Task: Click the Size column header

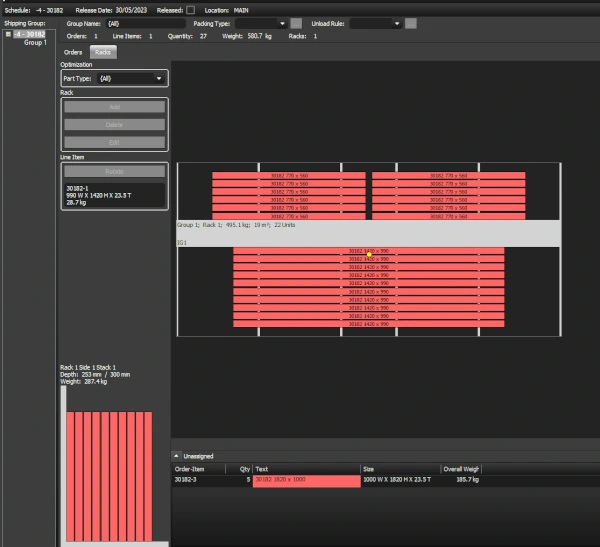Action: [401, 469]
